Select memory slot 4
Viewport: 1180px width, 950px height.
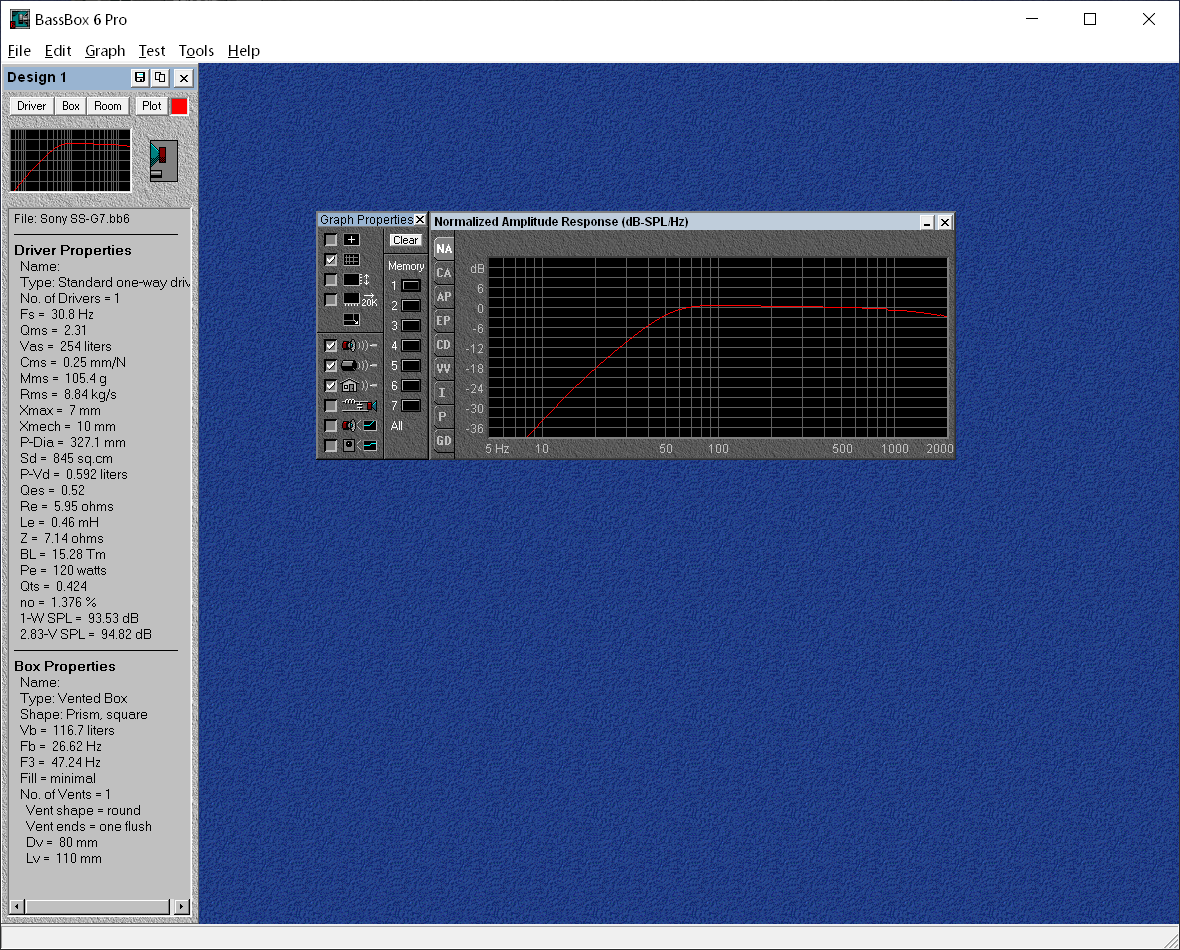point(411,346)
